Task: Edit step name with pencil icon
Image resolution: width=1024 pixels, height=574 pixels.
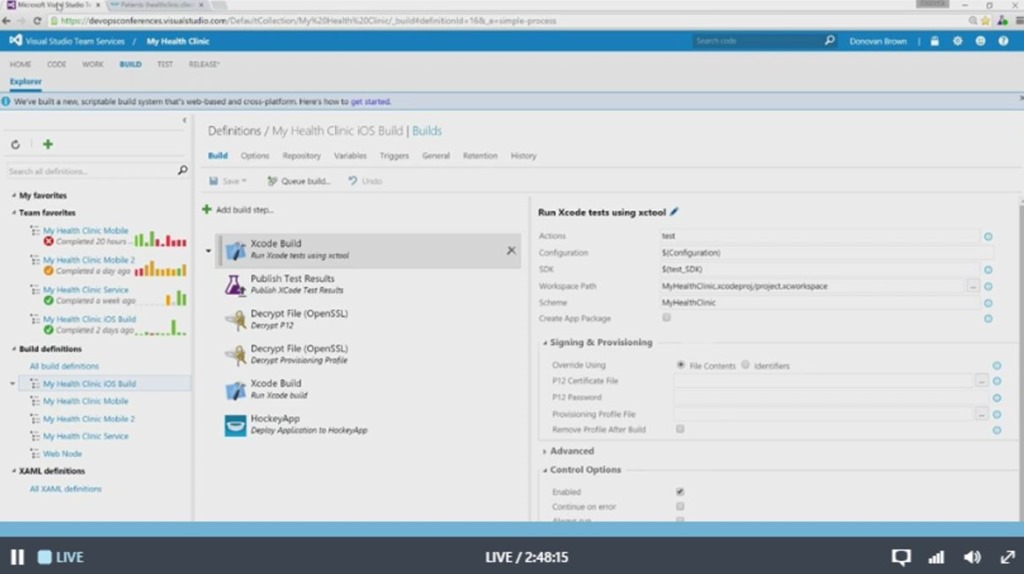Action: (674, 212)
